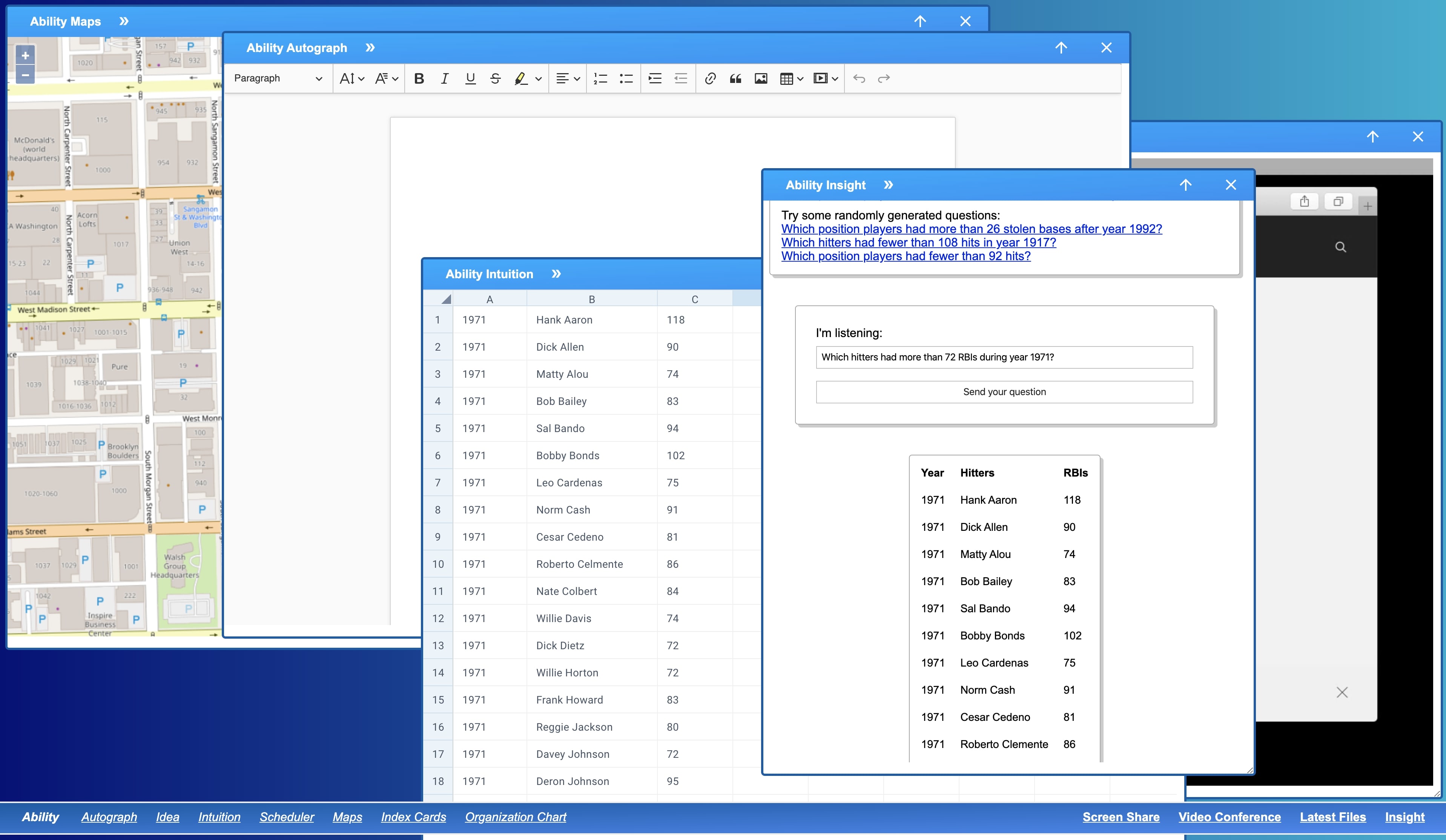Insert an image into the document
Viewport: 1446px width, 840px height.
(761, 78)
